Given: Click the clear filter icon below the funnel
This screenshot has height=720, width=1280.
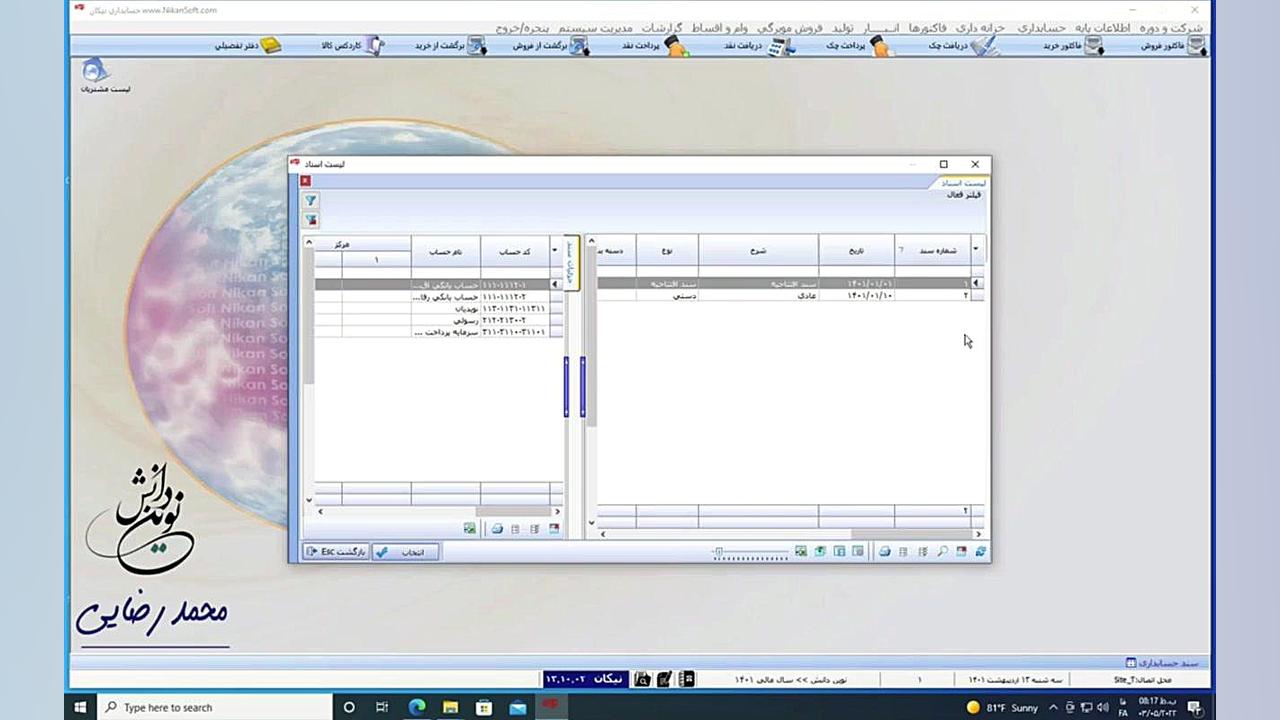Looking at the screenshot, I should (311, 220).
